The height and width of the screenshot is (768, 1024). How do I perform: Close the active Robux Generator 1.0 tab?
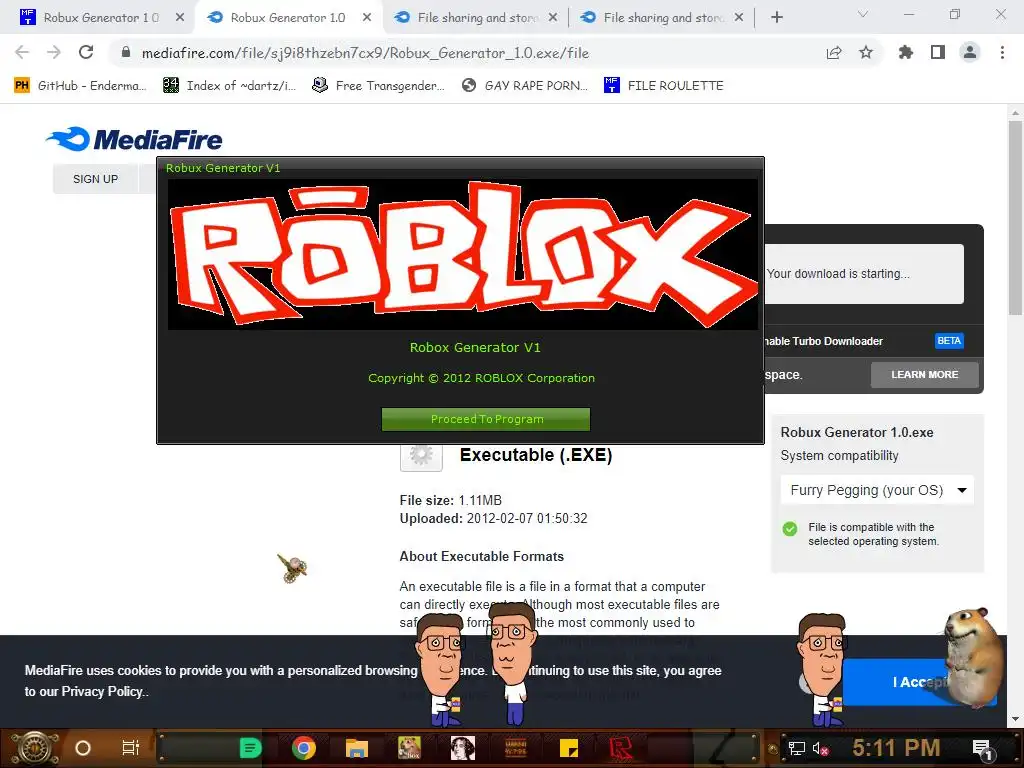click(367, 18)
